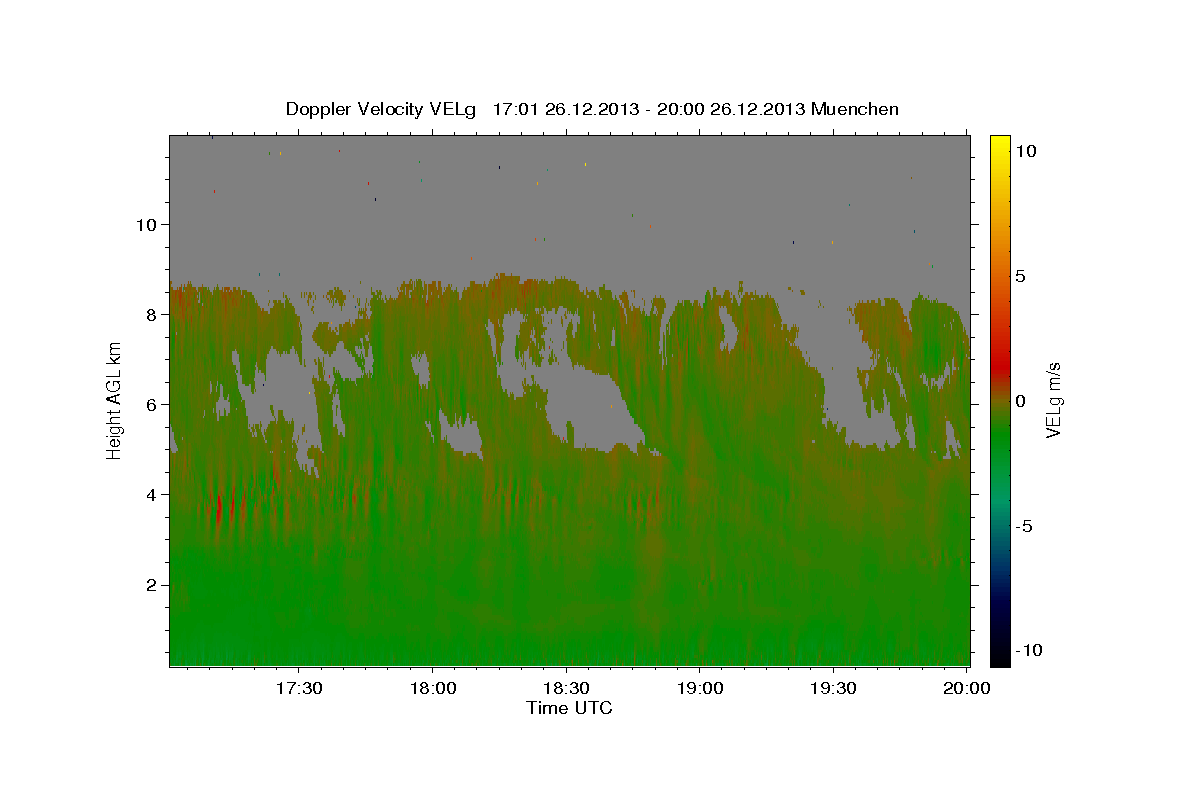This screenshot has width=1200, height=800.
Task: Click the 18:30 time tick label
Action: [x=566, y=688]
